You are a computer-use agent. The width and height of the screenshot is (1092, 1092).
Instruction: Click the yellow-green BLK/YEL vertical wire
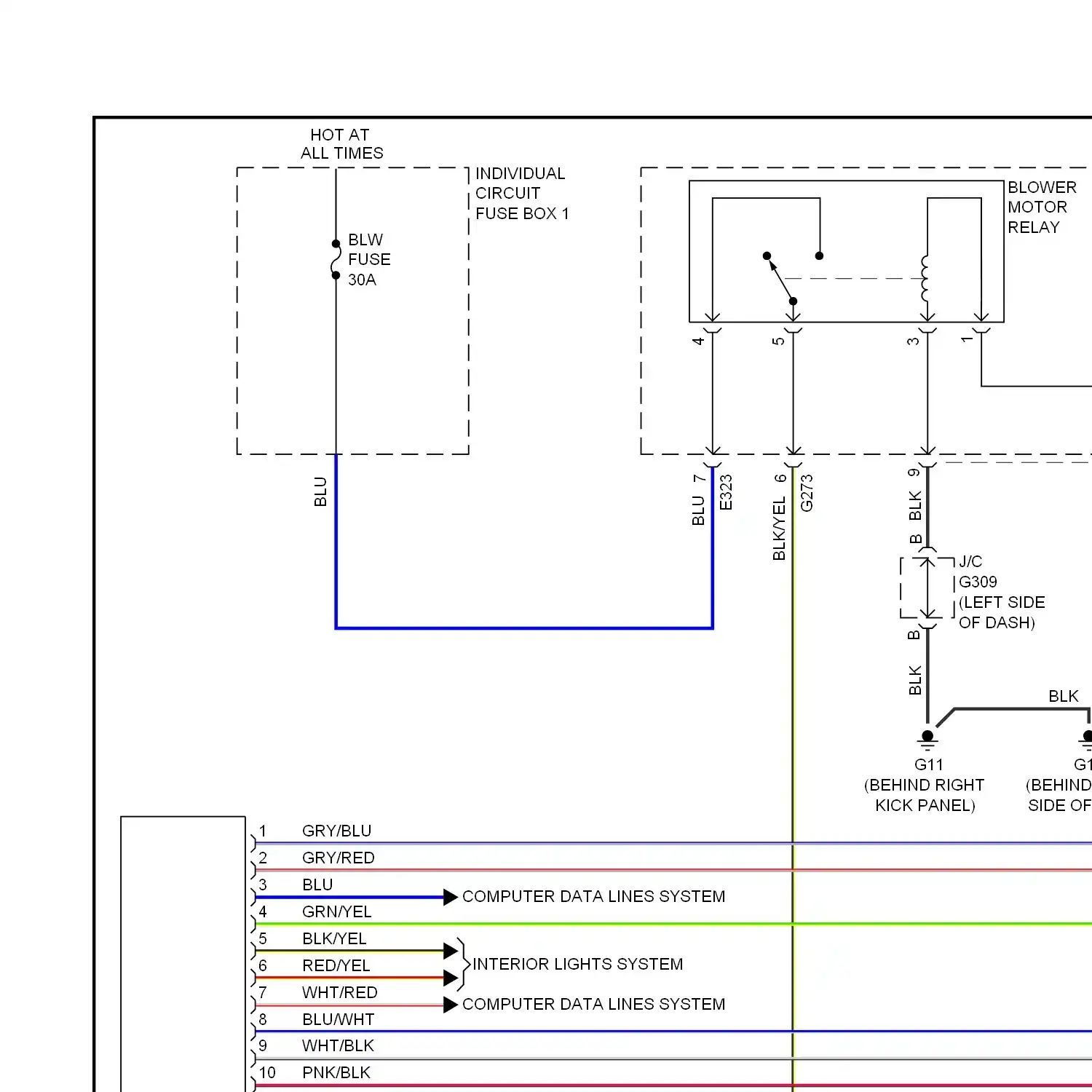coord(793,779)
